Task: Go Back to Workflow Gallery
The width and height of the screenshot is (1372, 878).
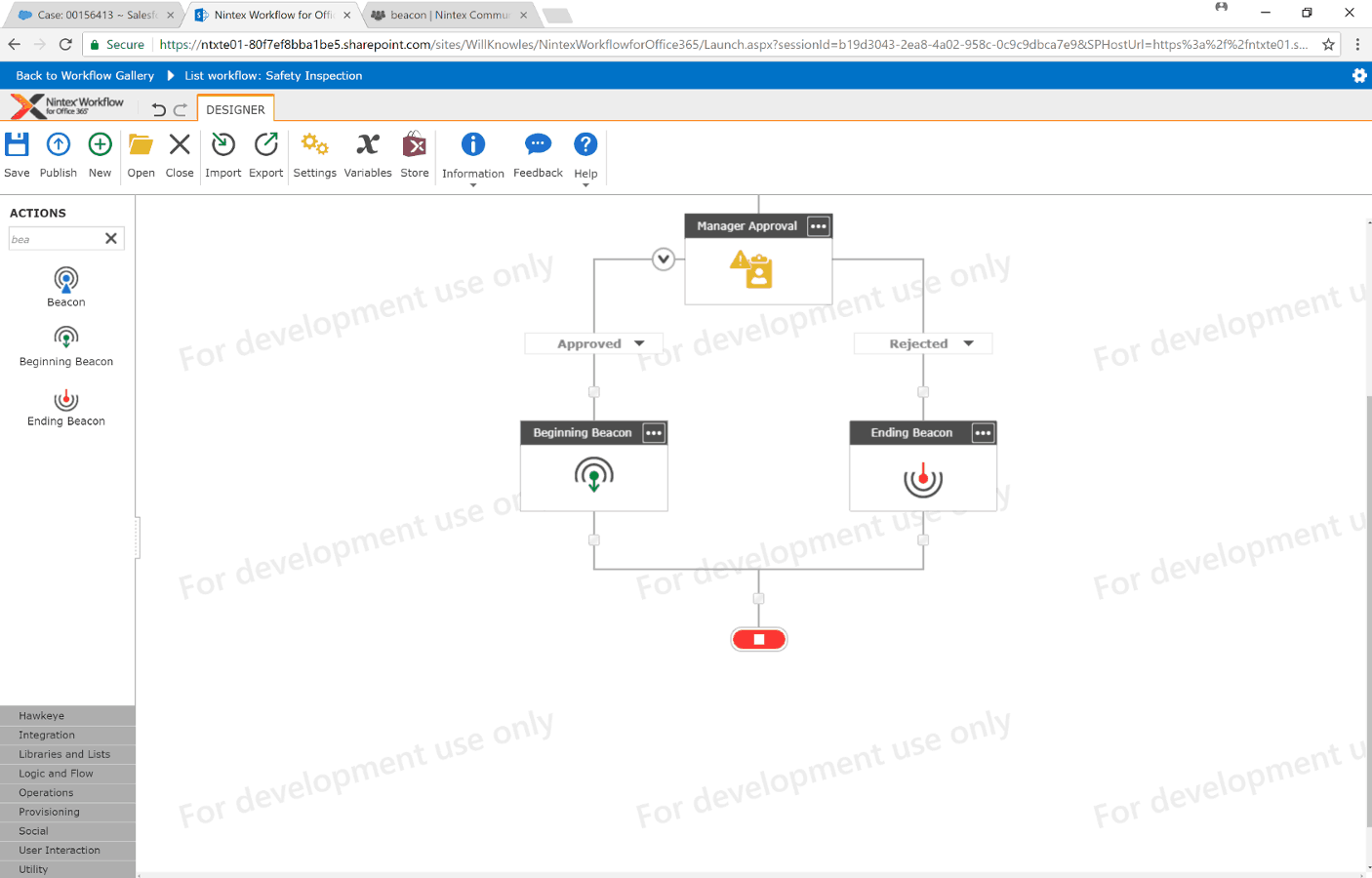Action: (x=85, y=76)
